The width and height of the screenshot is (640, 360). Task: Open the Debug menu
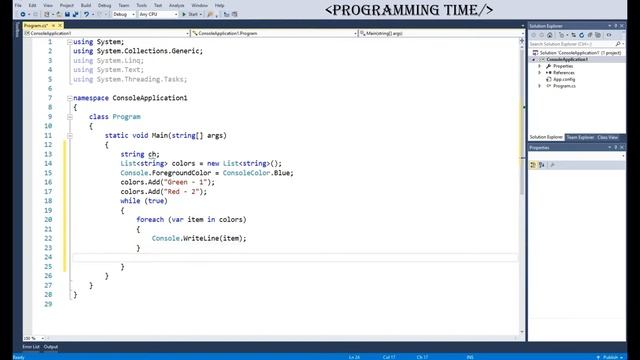pos(104,5)
